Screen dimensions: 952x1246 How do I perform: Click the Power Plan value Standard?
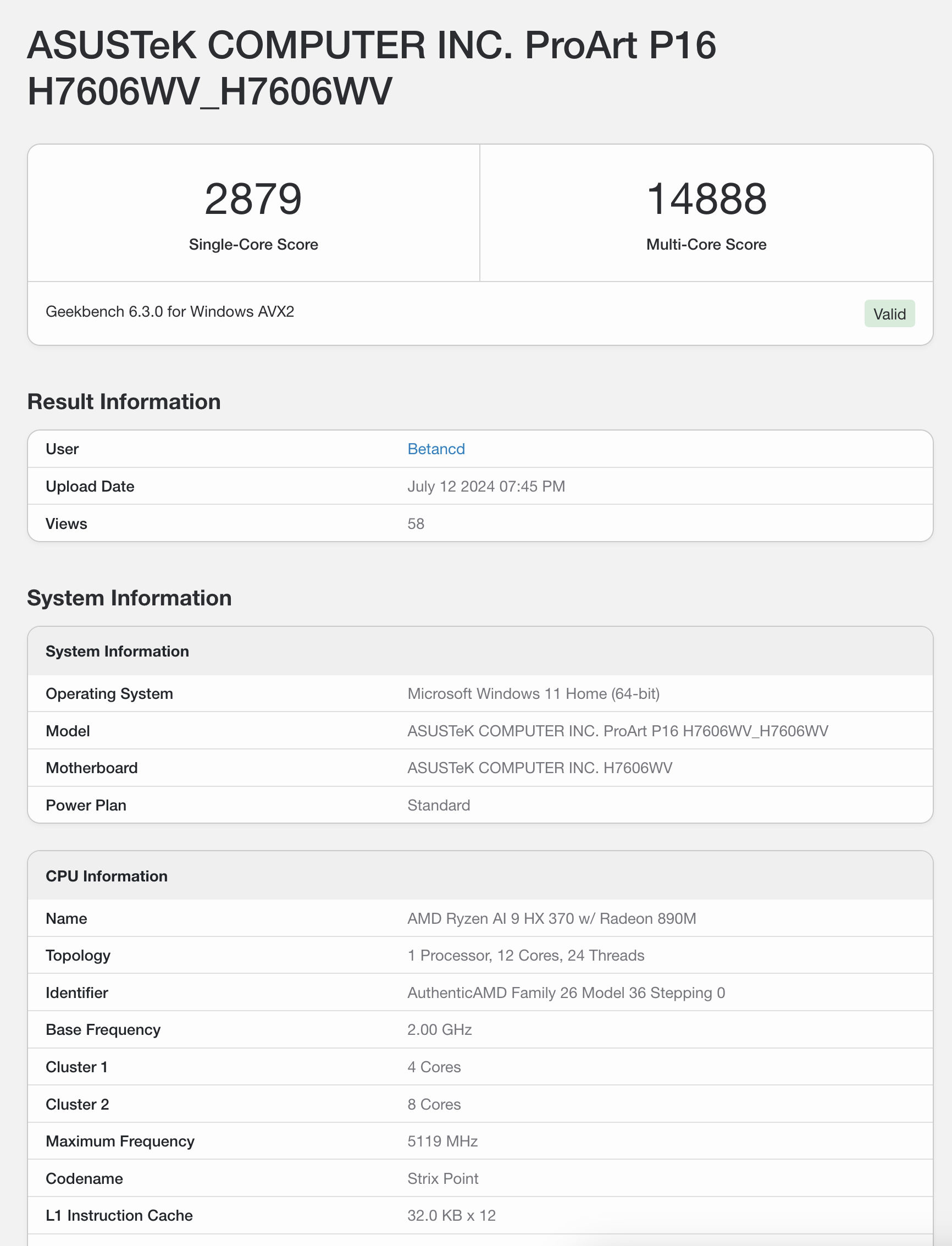coord(439,806)
